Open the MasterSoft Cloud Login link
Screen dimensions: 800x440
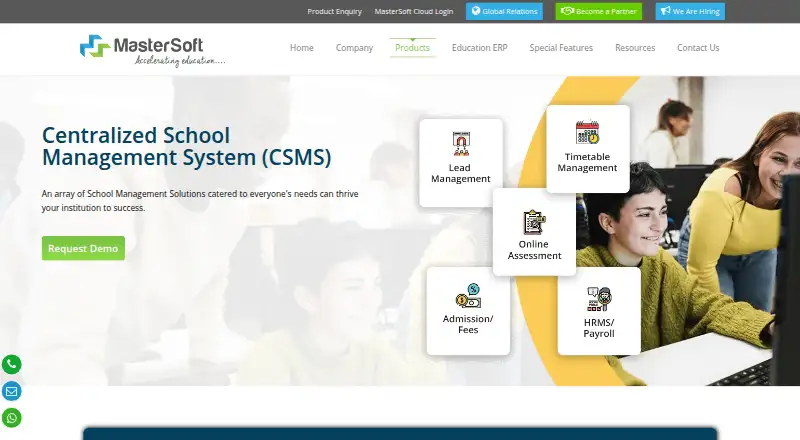pyautogui.click(x=414, y=11)
